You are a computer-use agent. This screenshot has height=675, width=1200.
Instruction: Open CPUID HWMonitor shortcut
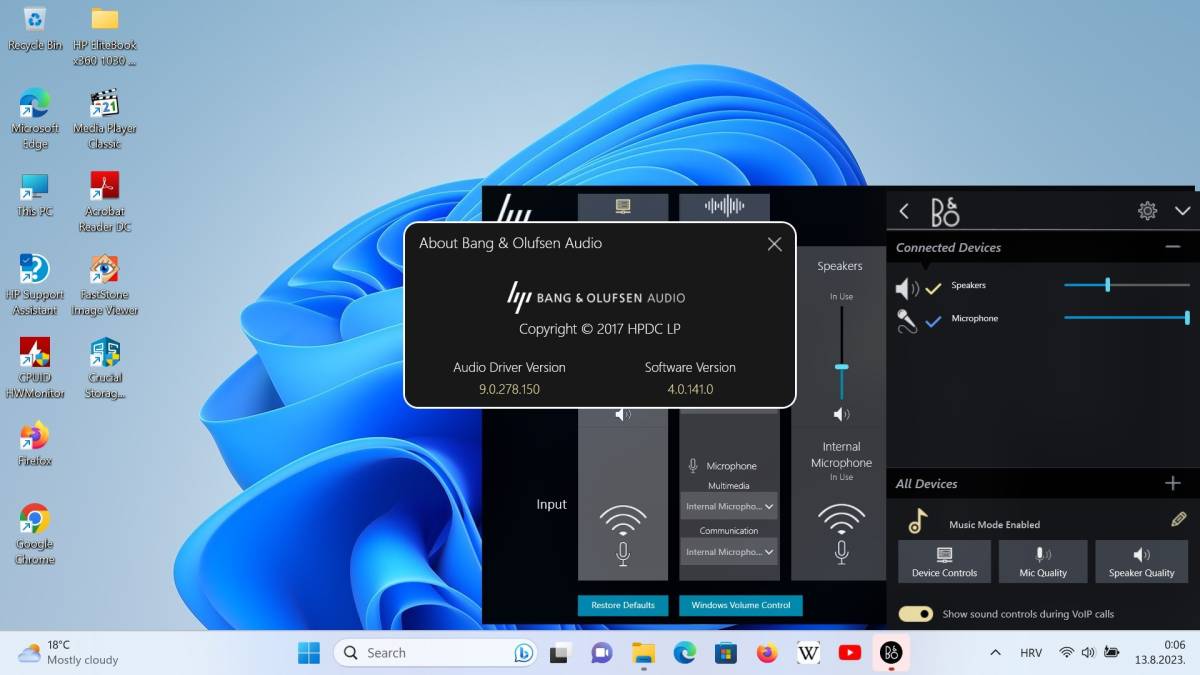point(35,368)
